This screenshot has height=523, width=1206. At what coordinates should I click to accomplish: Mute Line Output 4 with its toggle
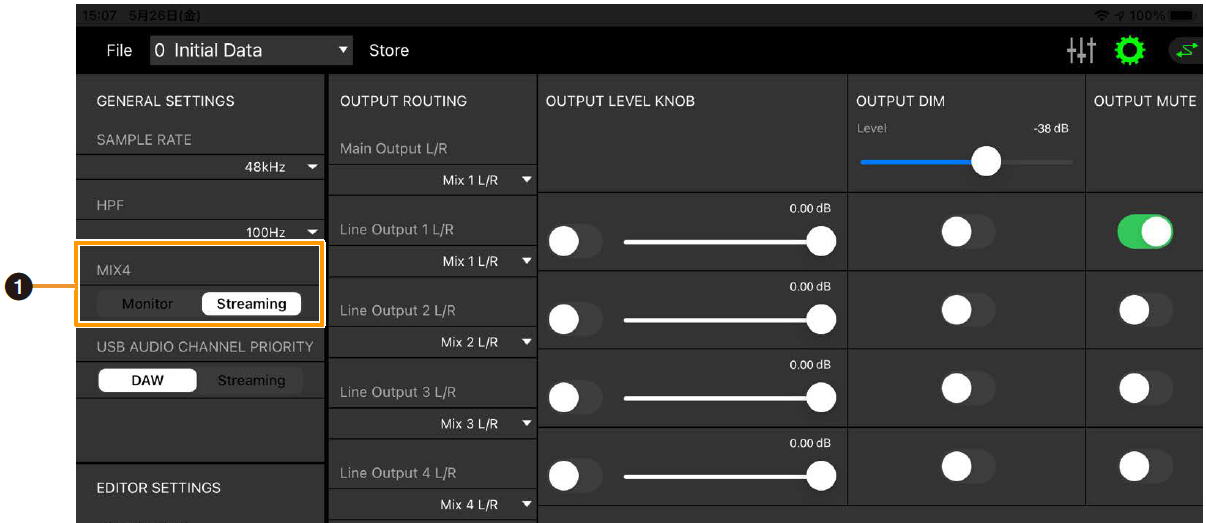tap(1145, 466)
